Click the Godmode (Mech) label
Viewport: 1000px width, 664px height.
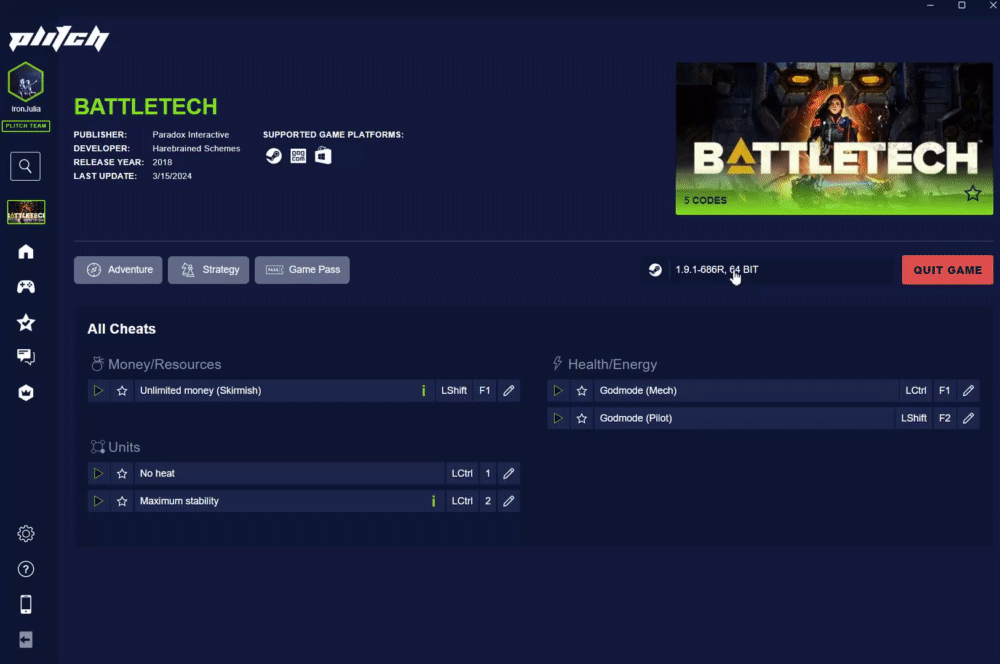[638, 390]
